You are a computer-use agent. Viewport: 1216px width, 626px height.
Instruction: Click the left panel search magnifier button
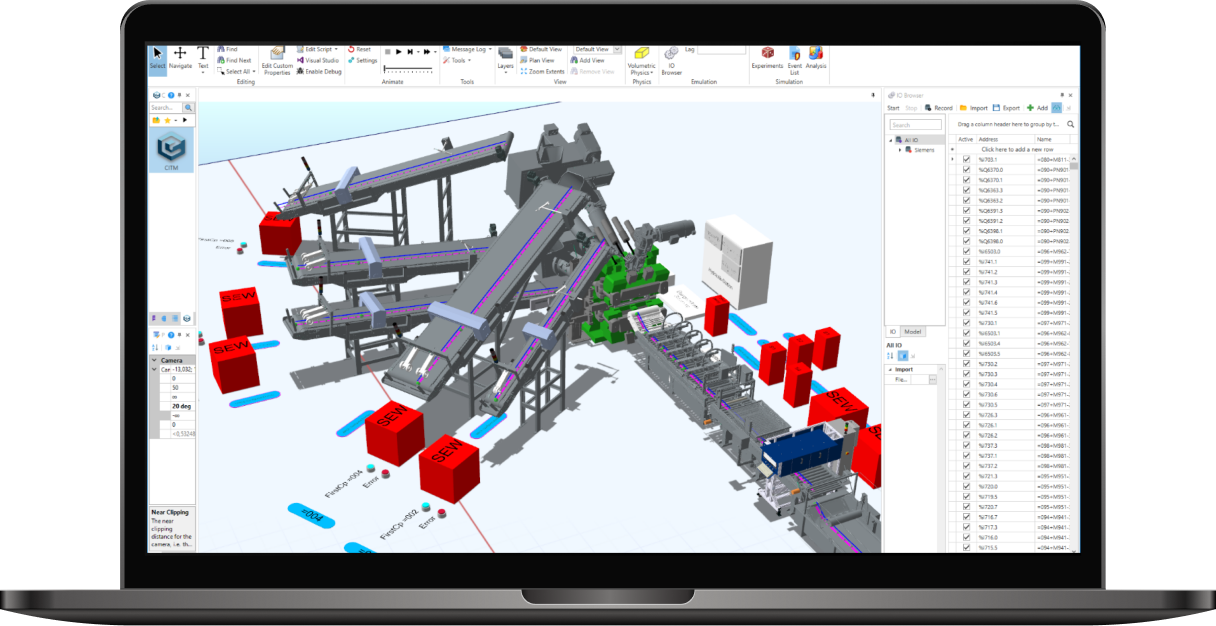[x=188, y=107]
